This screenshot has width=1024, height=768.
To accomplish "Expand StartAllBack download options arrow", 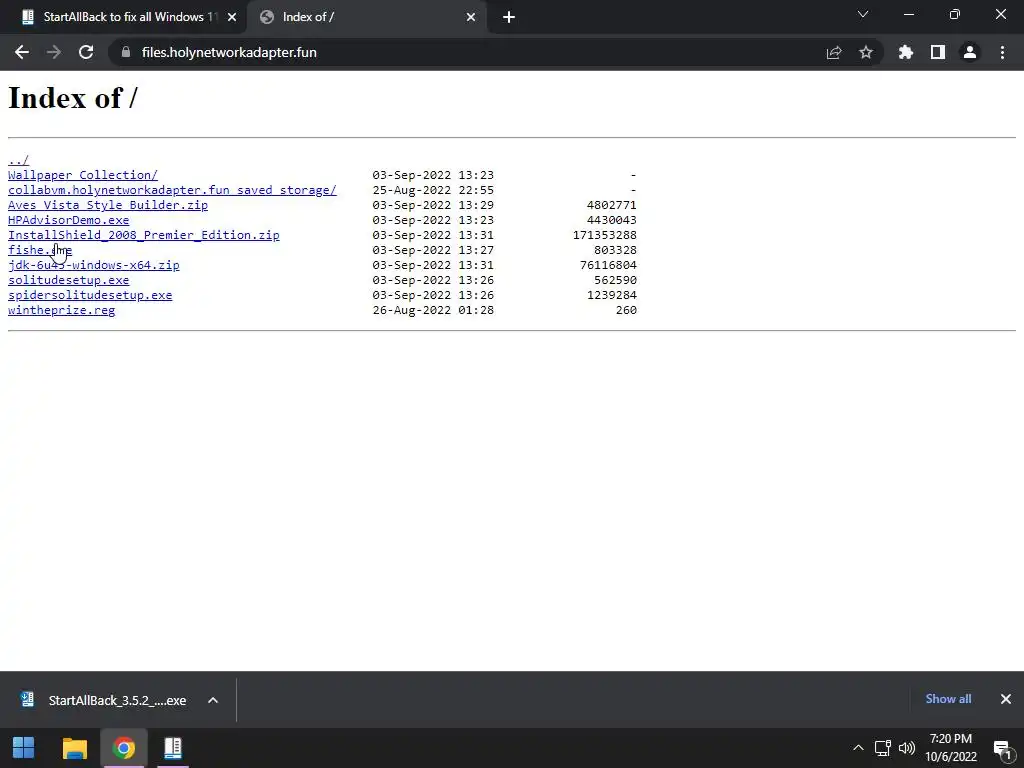I will click(x=213, y=700).
